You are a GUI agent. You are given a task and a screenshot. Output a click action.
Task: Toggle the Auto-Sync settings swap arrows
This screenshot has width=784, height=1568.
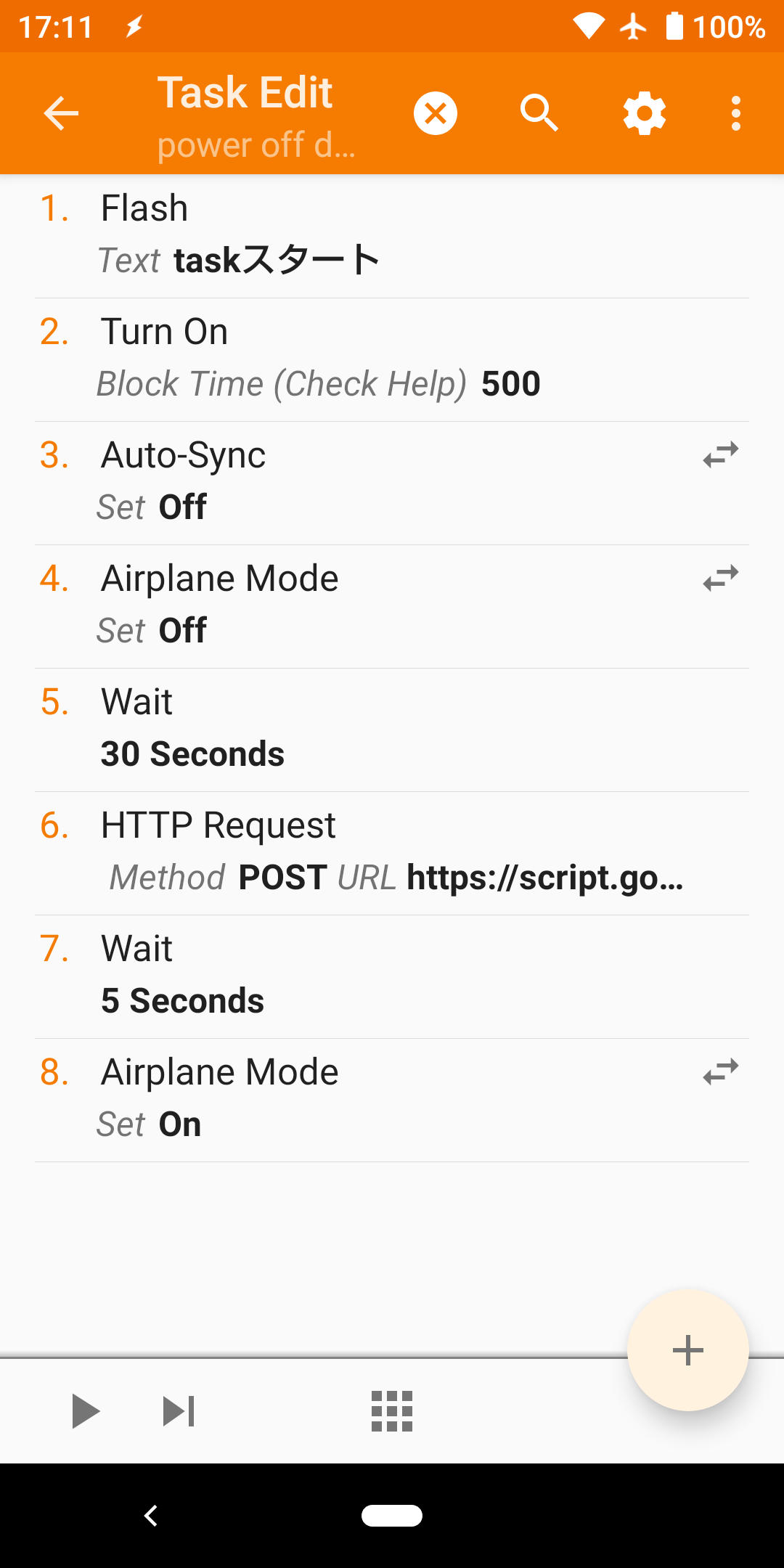tap(720, 455)
